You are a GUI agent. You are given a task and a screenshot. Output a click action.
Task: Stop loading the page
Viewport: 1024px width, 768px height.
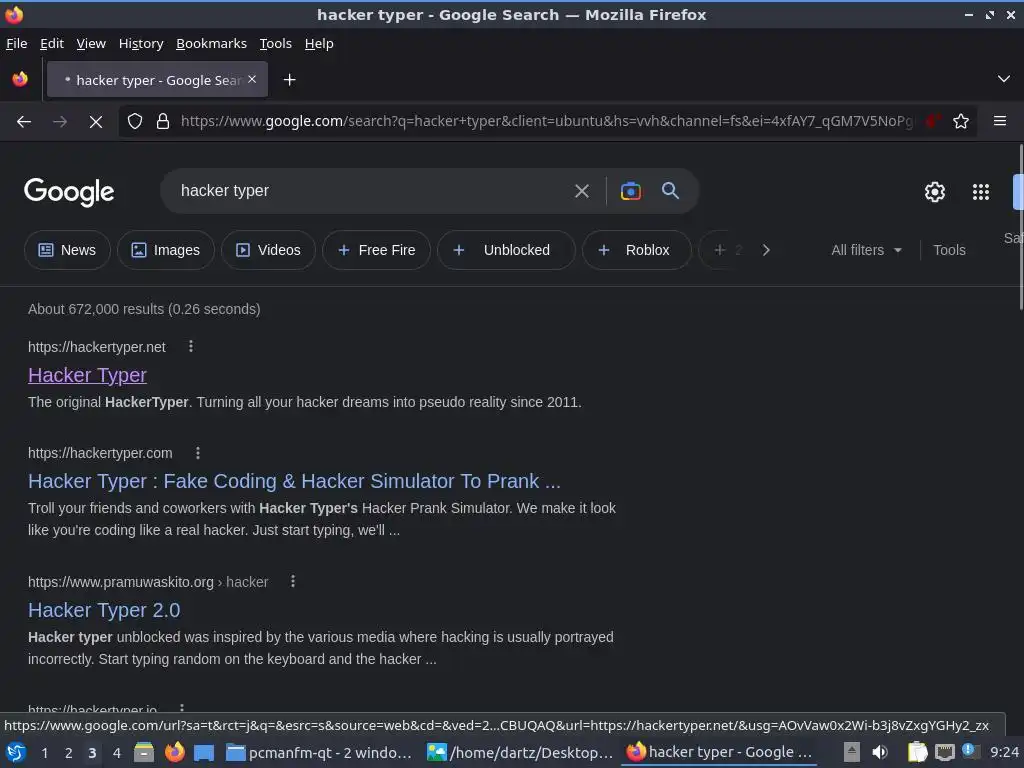coord(96,121)
